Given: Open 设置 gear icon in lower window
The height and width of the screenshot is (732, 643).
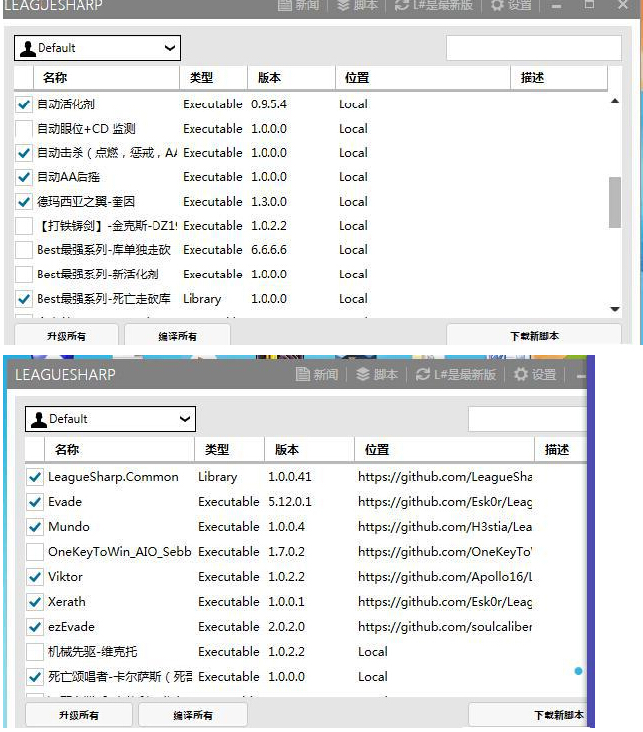Looking at the screenshot, I should pos(521,374).
